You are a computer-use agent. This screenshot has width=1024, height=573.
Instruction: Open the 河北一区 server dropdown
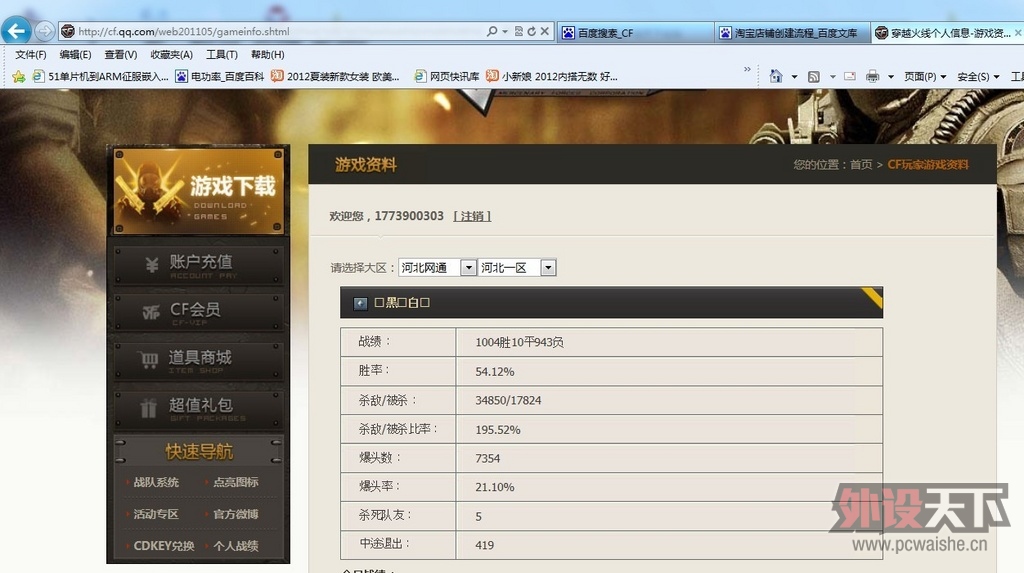tap(517, 268)
